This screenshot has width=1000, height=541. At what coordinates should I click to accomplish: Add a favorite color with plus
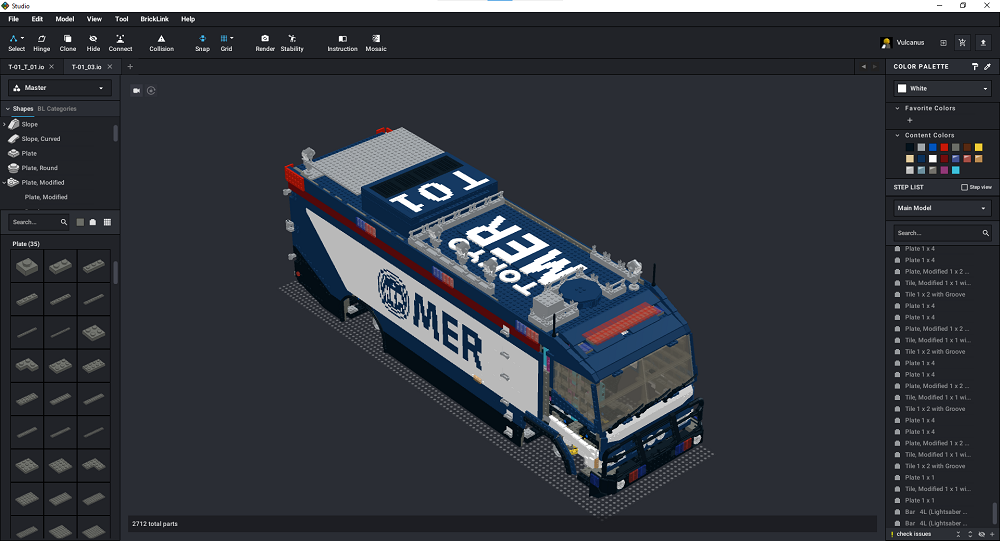click(x=909, y=121)
